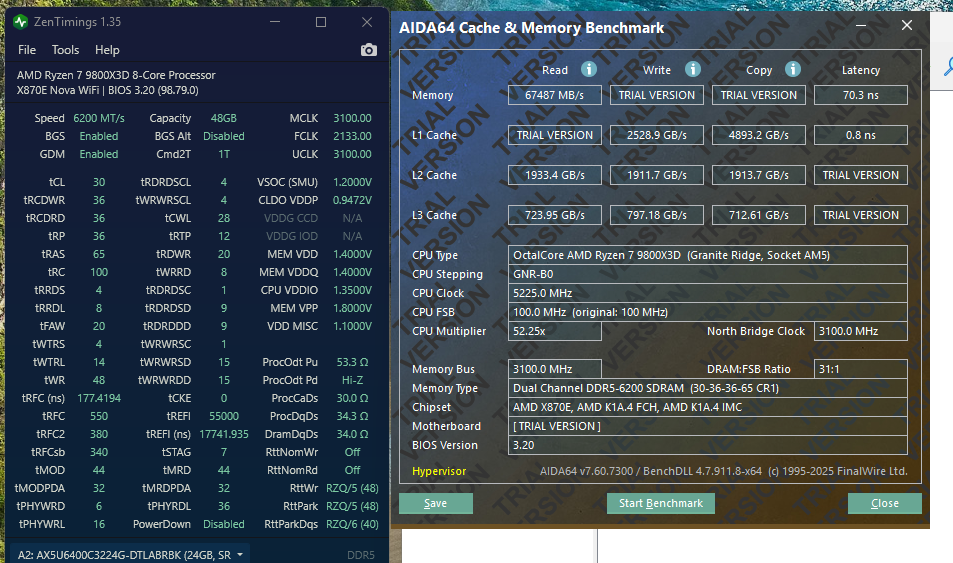
Task: Click the CPU FSB 100.0 MHz field
Action: (707, 312)
